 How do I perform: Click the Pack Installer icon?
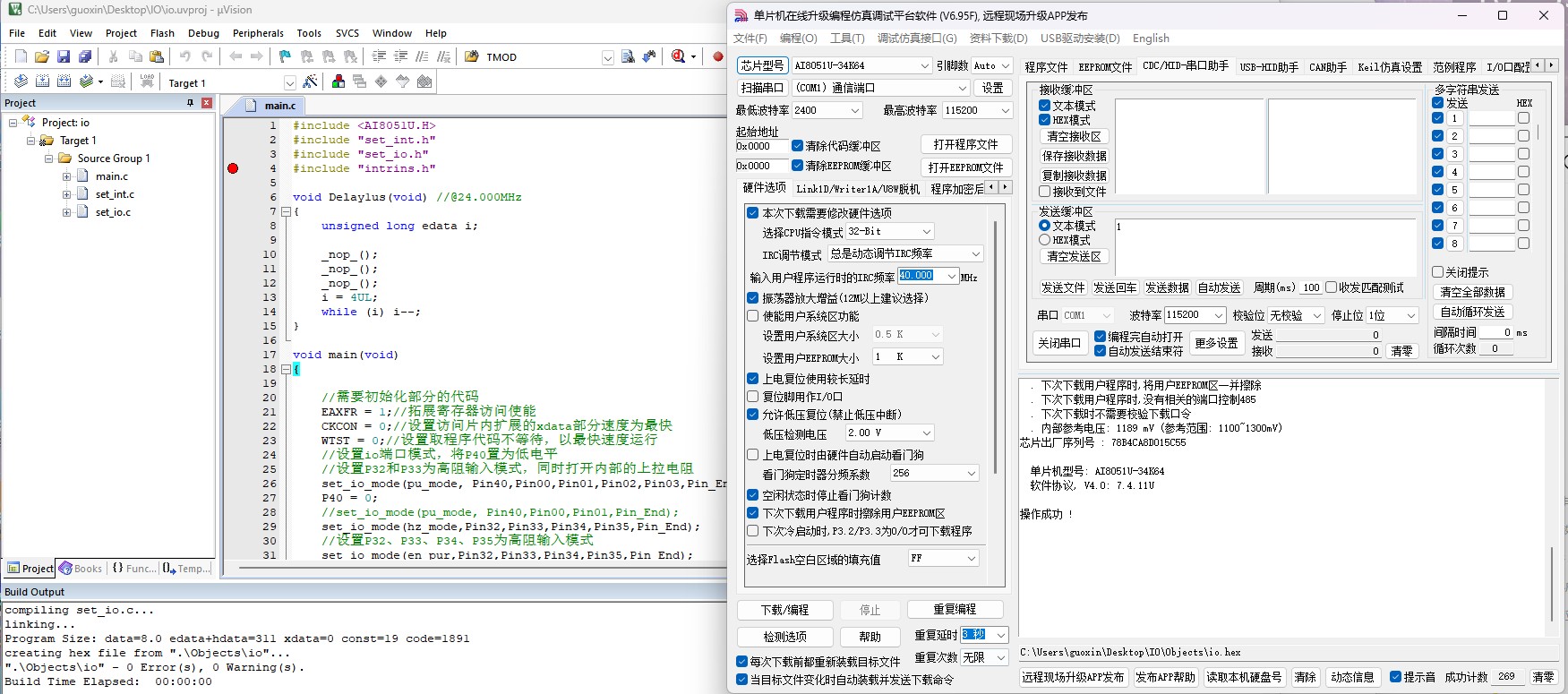pyautogui.click(x=424, y=81)
